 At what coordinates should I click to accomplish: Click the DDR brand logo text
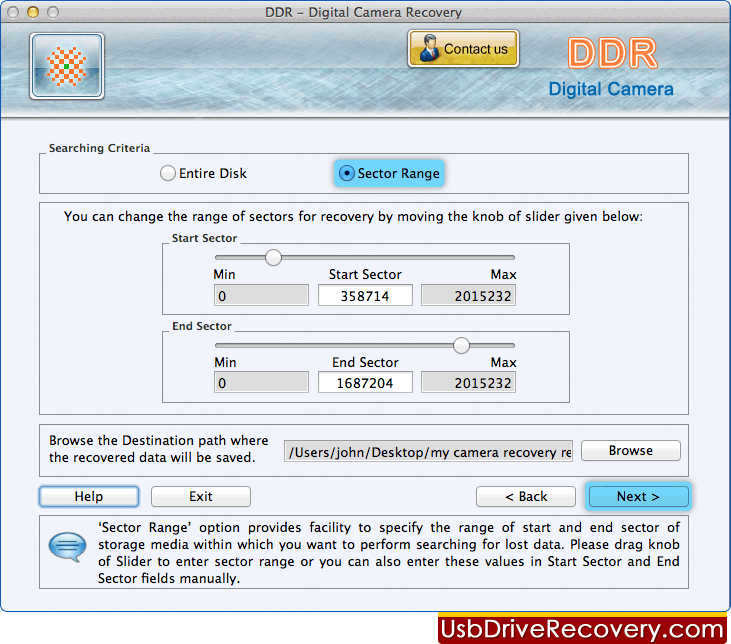(x=612, y=53)
